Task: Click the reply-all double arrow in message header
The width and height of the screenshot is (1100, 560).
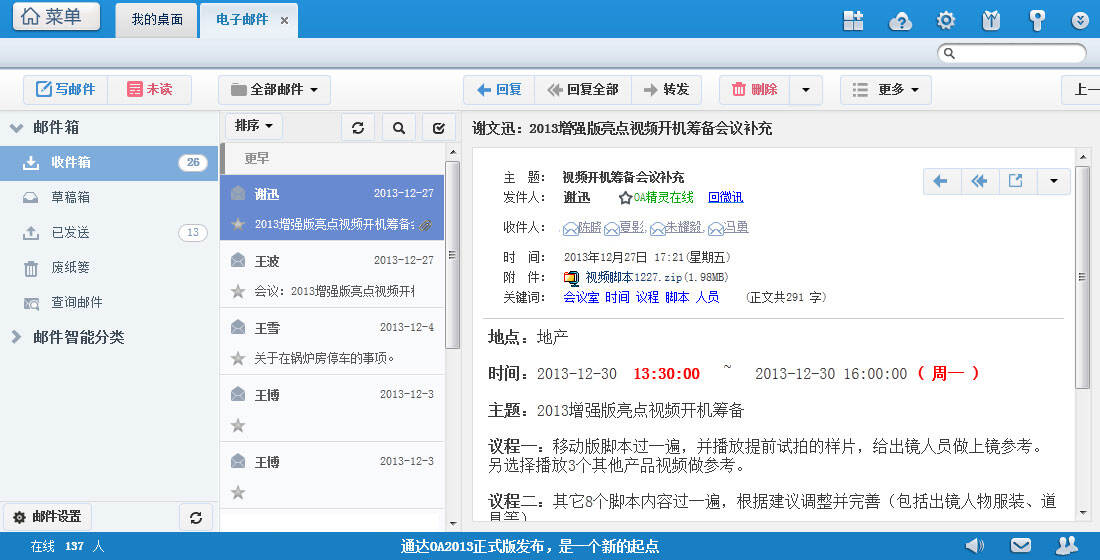Action: pos(979,181)
